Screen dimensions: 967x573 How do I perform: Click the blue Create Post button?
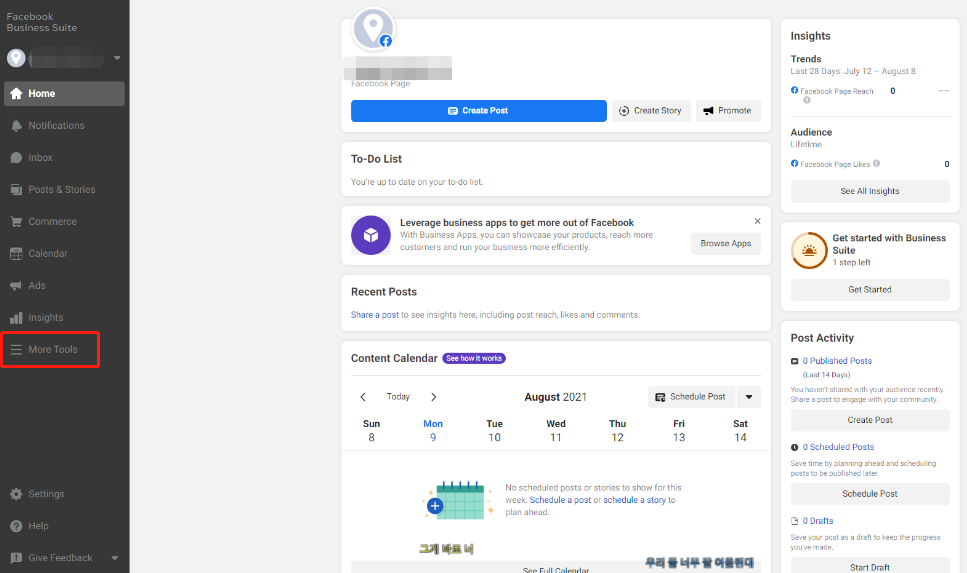479,111
